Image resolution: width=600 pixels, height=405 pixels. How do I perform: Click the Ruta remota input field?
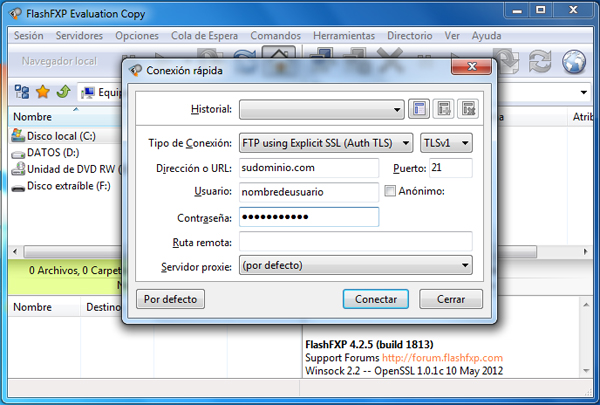355,242
